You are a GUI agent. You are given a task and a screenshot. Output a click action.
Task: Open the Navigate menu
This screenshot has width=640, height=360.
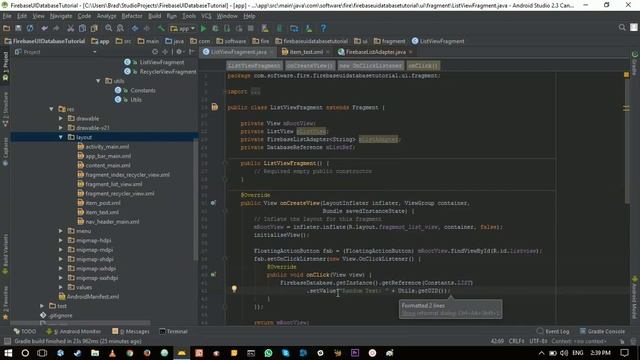tap(61, 16)
